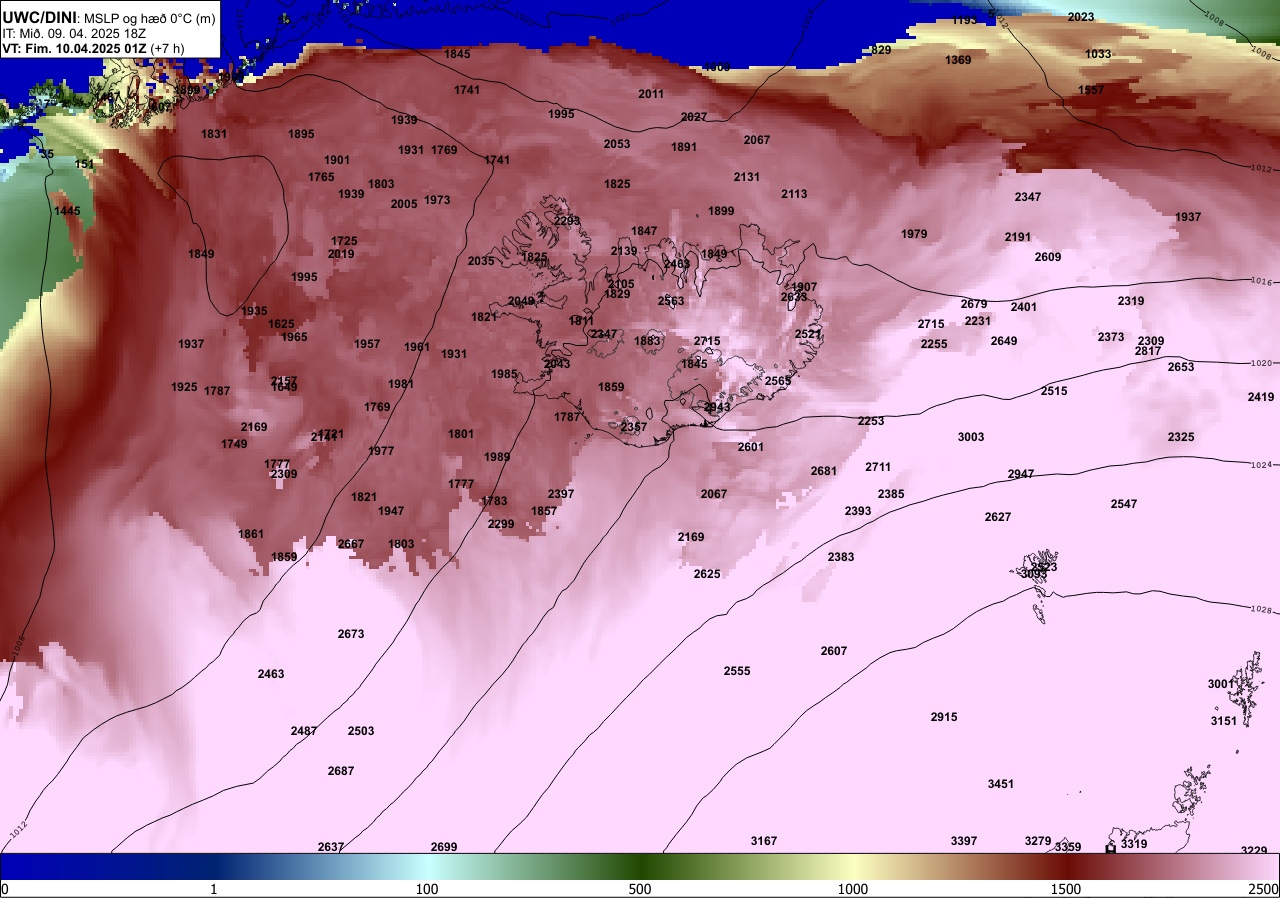The height and width of the screenshot is (898, 1280).
Task: Click the height value 2627
Action: [x=998, y=517]
